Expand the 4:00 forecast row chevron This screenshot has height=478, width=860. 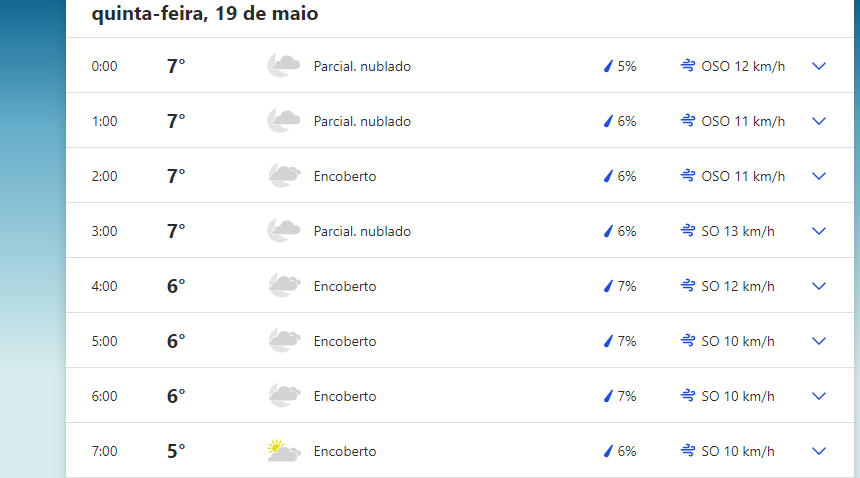(818, 286)
